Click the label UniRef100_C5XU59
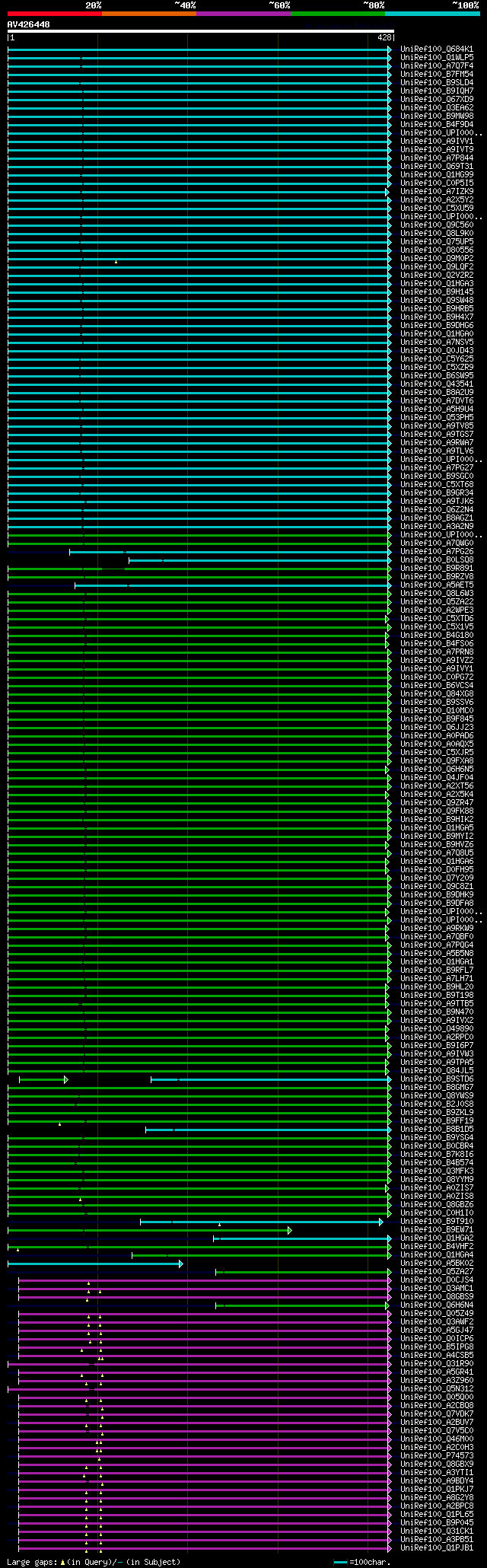Screen dimensions: 487x1568 [437, 208]
